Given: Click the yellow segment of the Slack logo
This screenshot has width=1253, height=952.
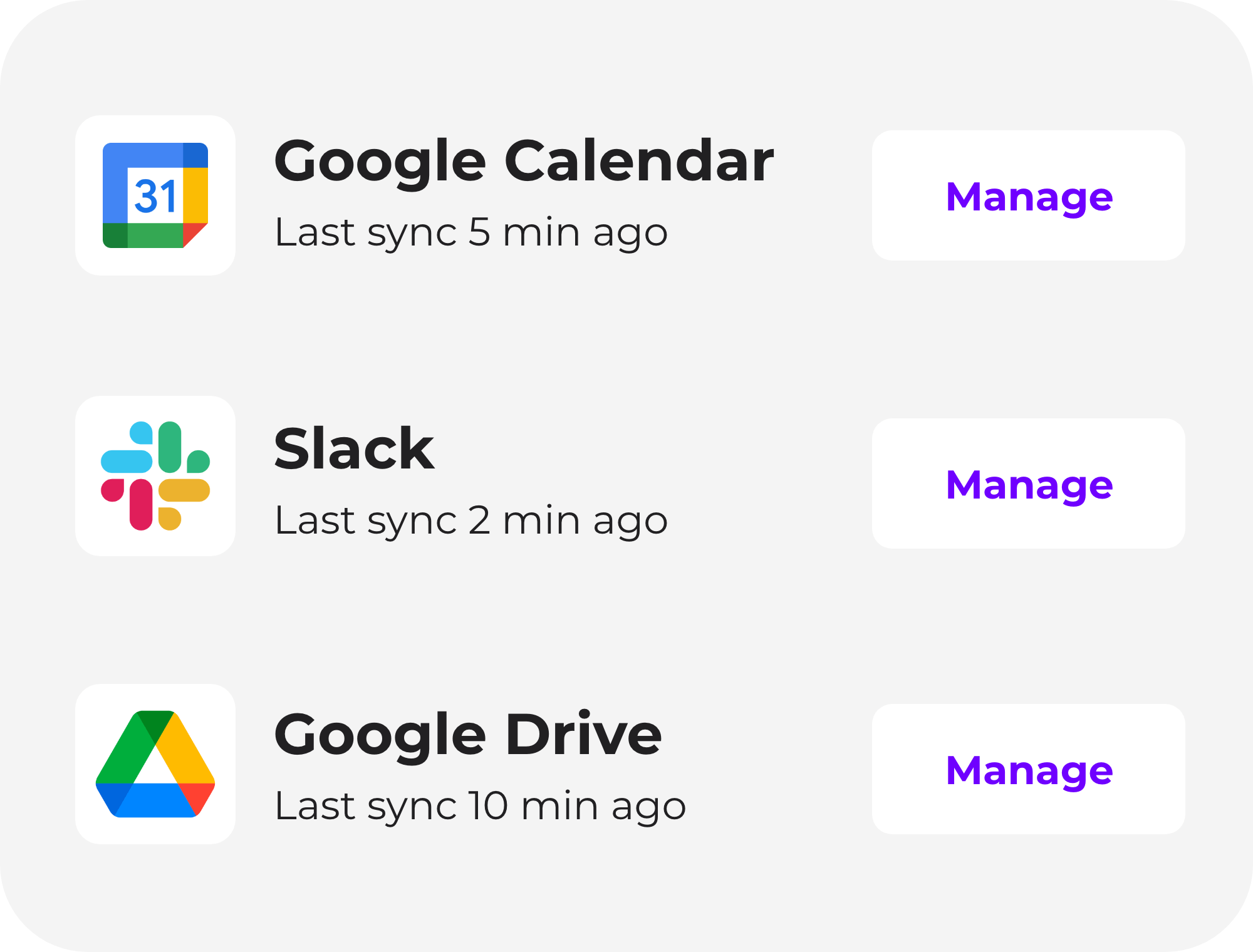Looking at the screenshot, I should coord(184,490).
